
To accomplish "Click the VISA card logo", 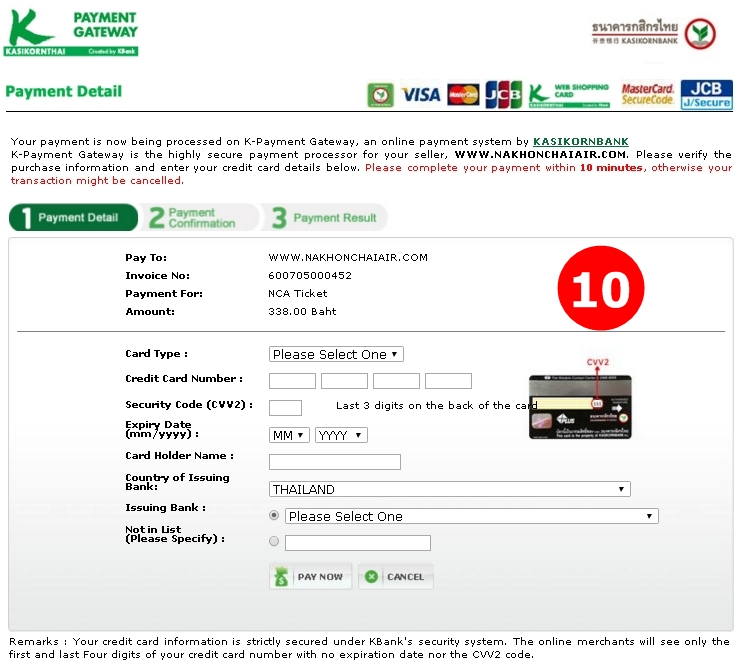I will pyautogui.click(x=421, y=95).
